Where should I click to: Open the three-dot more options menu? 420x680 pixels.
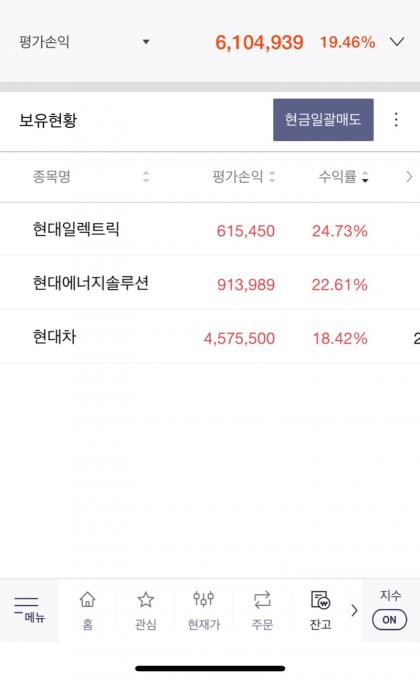[396, 120]
